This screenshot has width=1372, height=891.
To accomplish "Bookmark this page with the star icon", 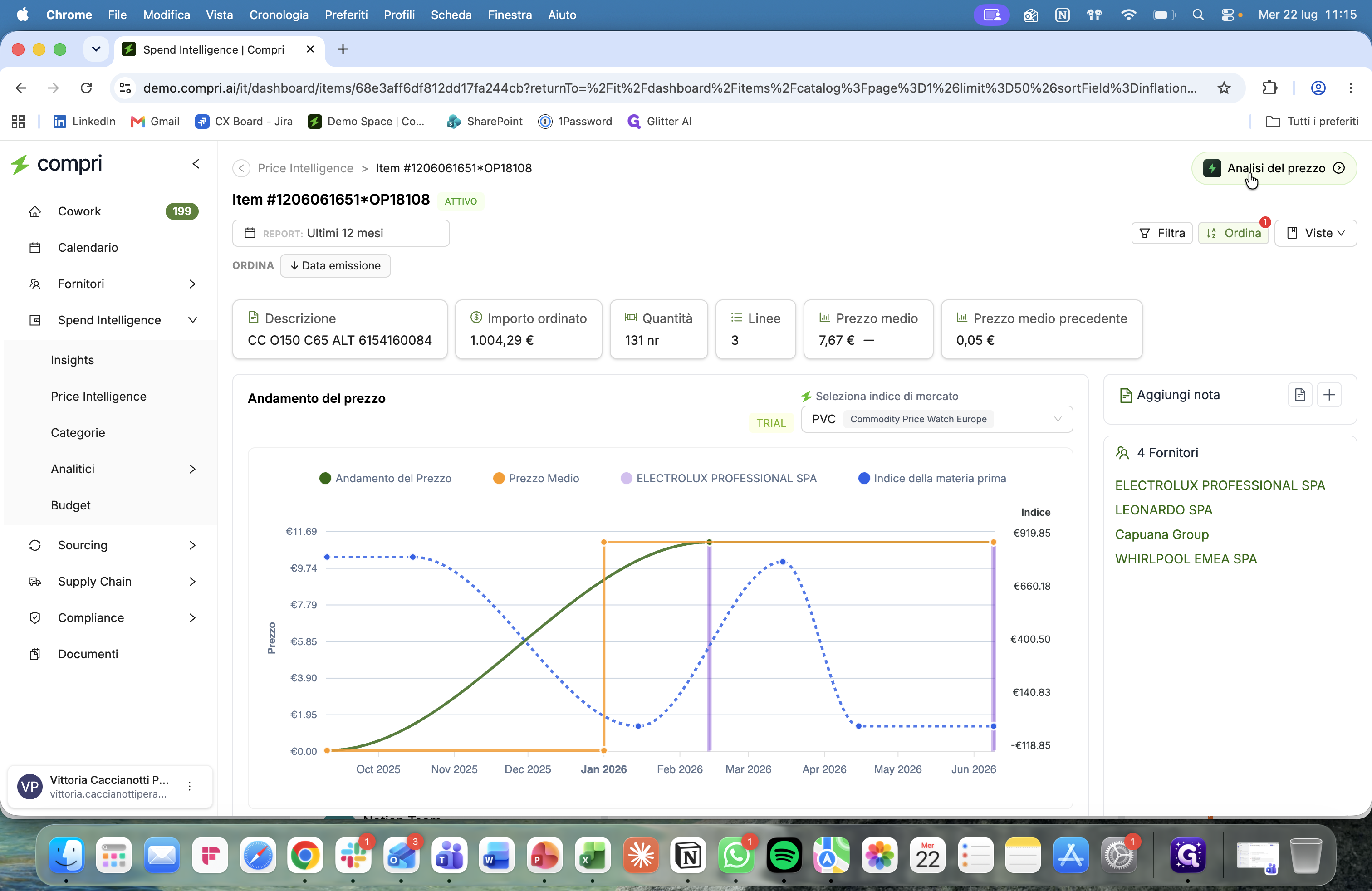I will (1223, 88).
